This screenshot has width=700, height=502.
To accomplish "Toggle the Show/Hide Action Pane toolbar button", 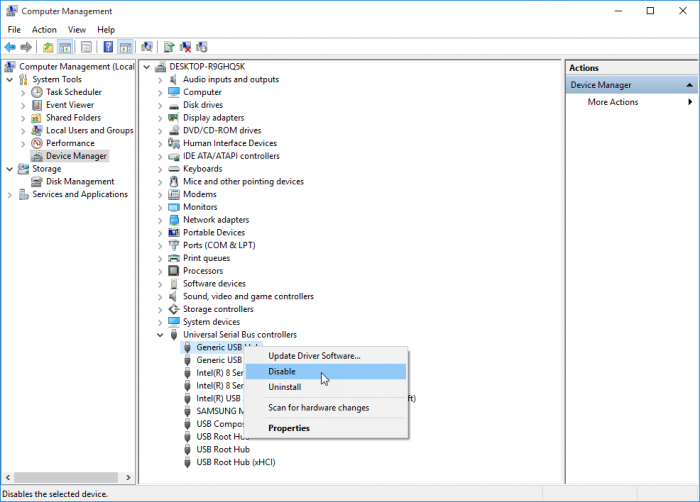I will pyautogui.click(x=126, y=47).
